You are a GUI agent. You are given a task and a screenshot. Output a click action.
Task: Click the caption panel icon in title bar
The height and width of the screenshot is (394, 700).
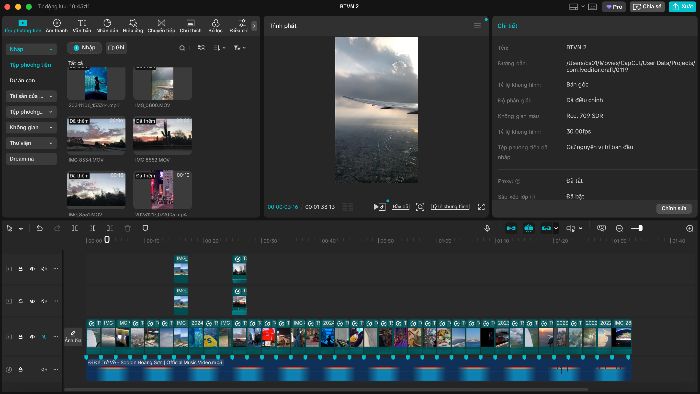tap(592, 7)
